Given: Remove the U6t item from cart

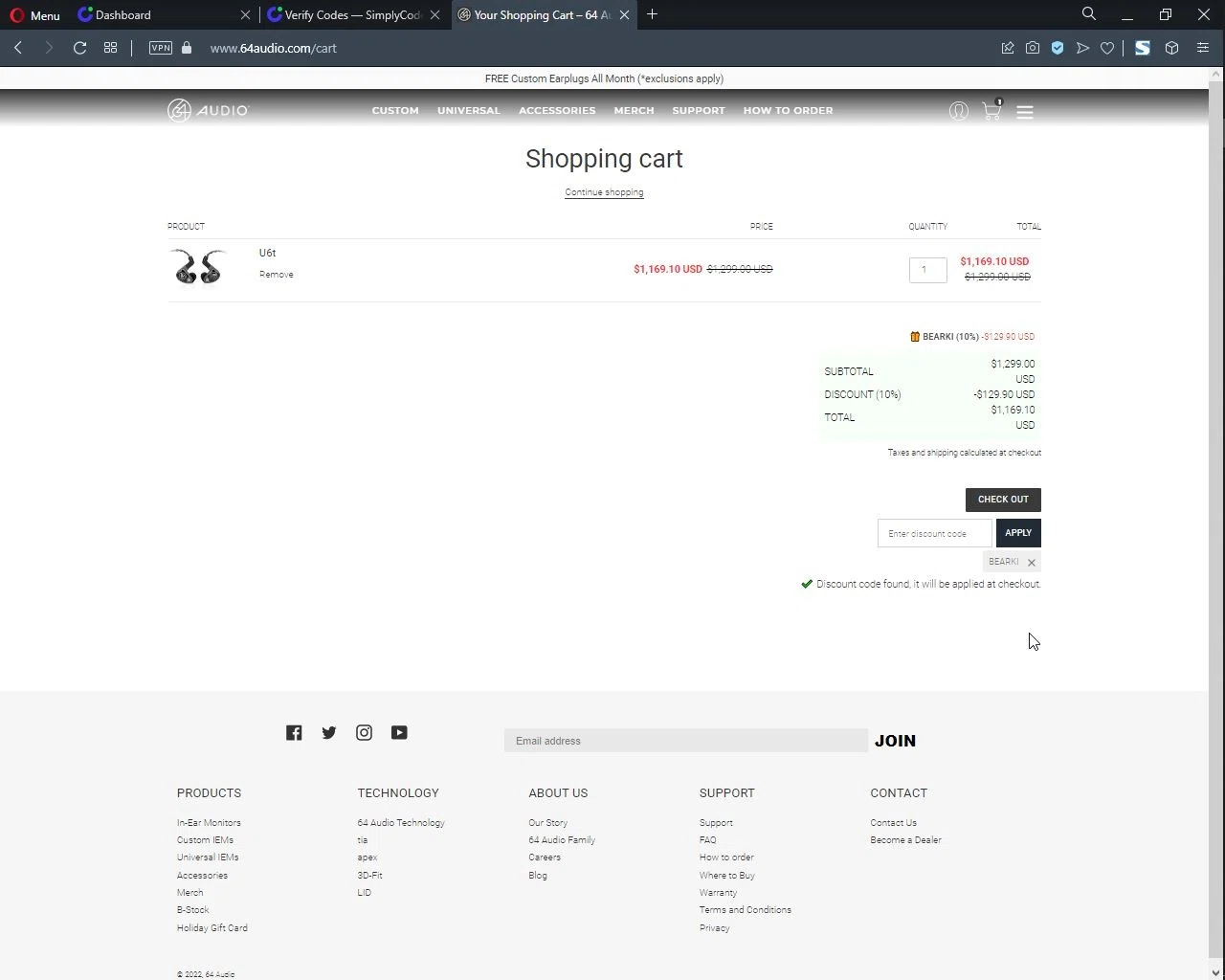Looking at the screenshot, I should coord(276,275).
